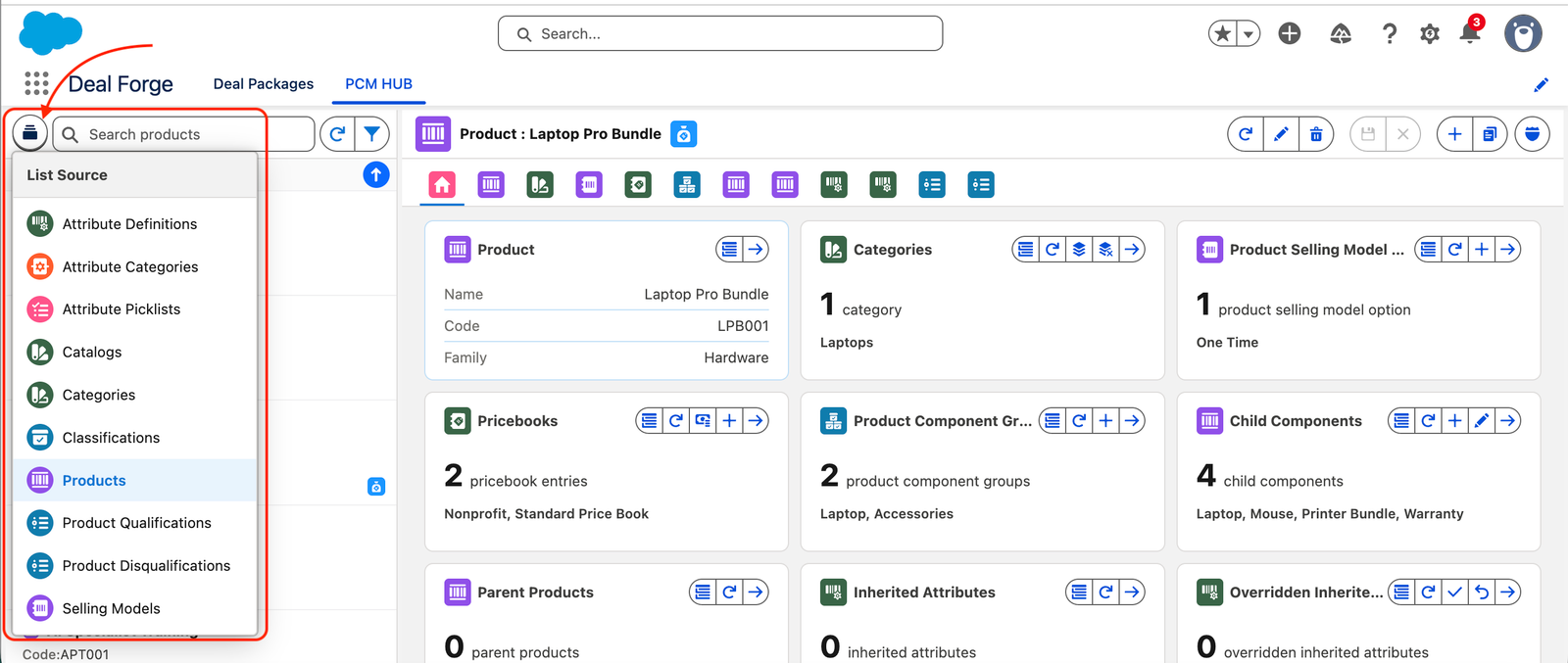
Task: Refresh the Product Selling Model card
Action: point(1455,250)
